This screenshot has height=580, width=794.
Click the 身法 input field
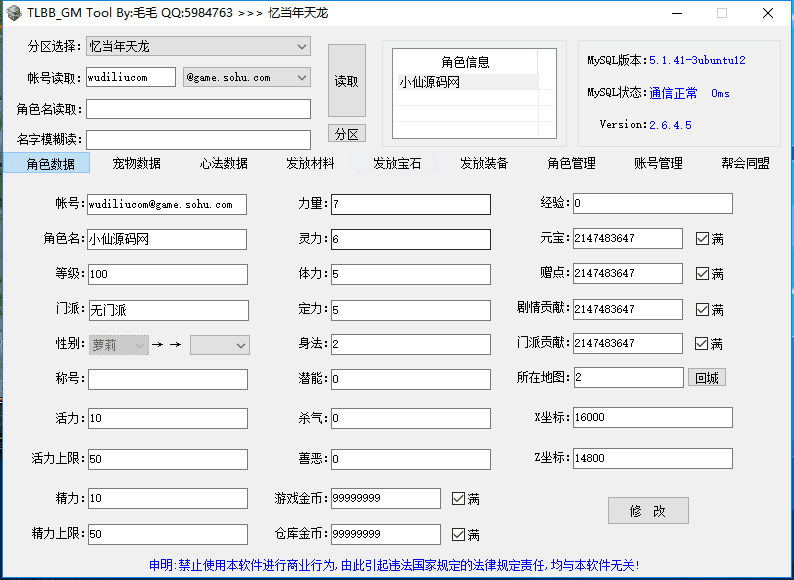[411, 344]
